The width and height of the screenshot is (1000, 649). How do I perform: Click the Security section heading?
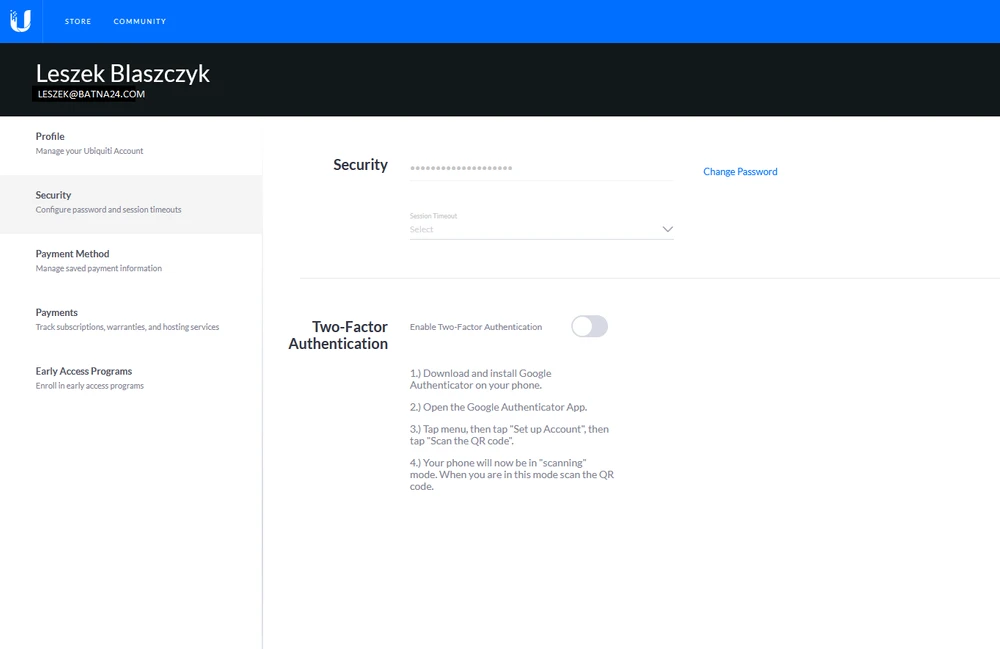[360, 165]
